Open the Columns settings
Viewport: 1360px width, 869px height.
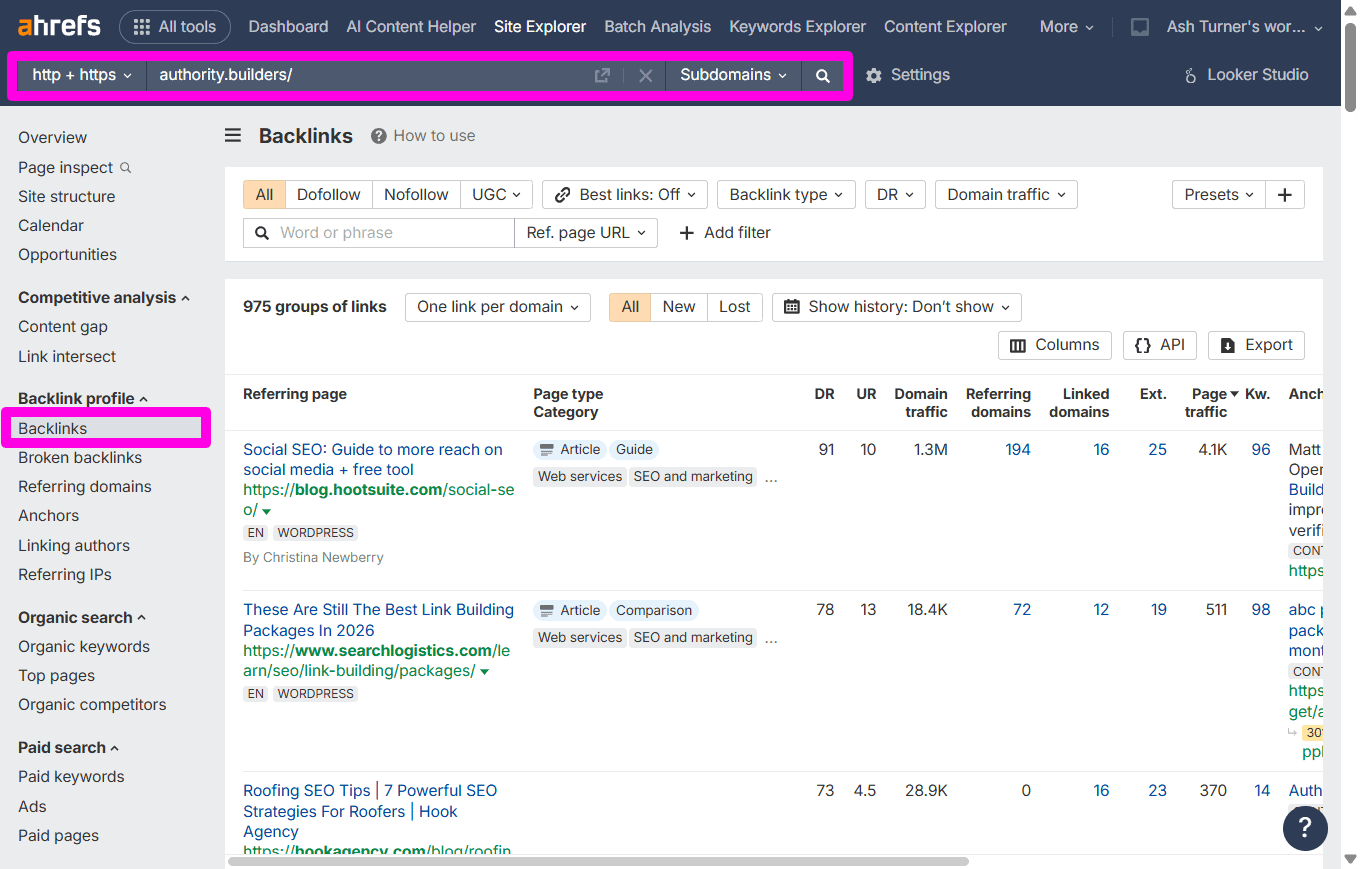(1055, 345)
